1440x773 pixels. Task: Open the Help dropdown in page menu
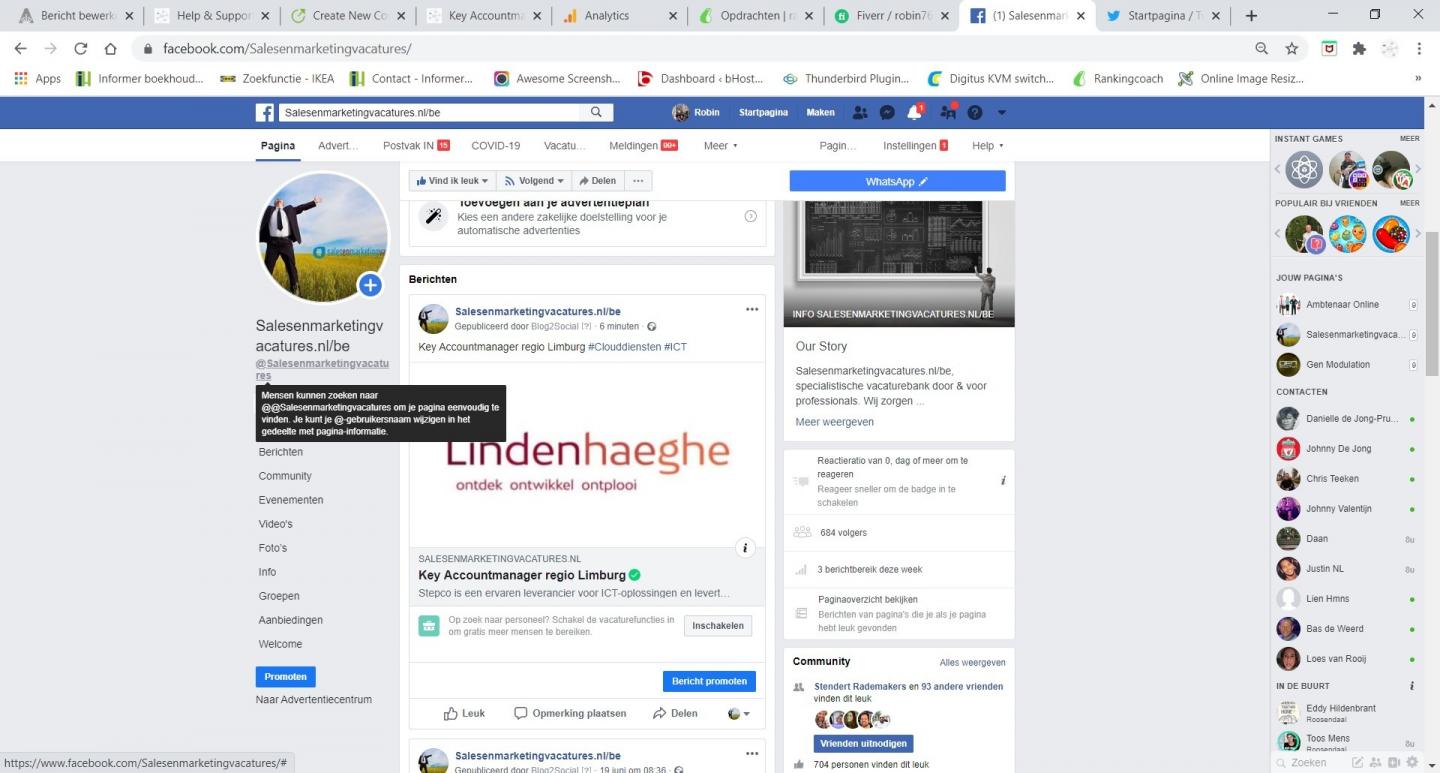coord(987,146)
